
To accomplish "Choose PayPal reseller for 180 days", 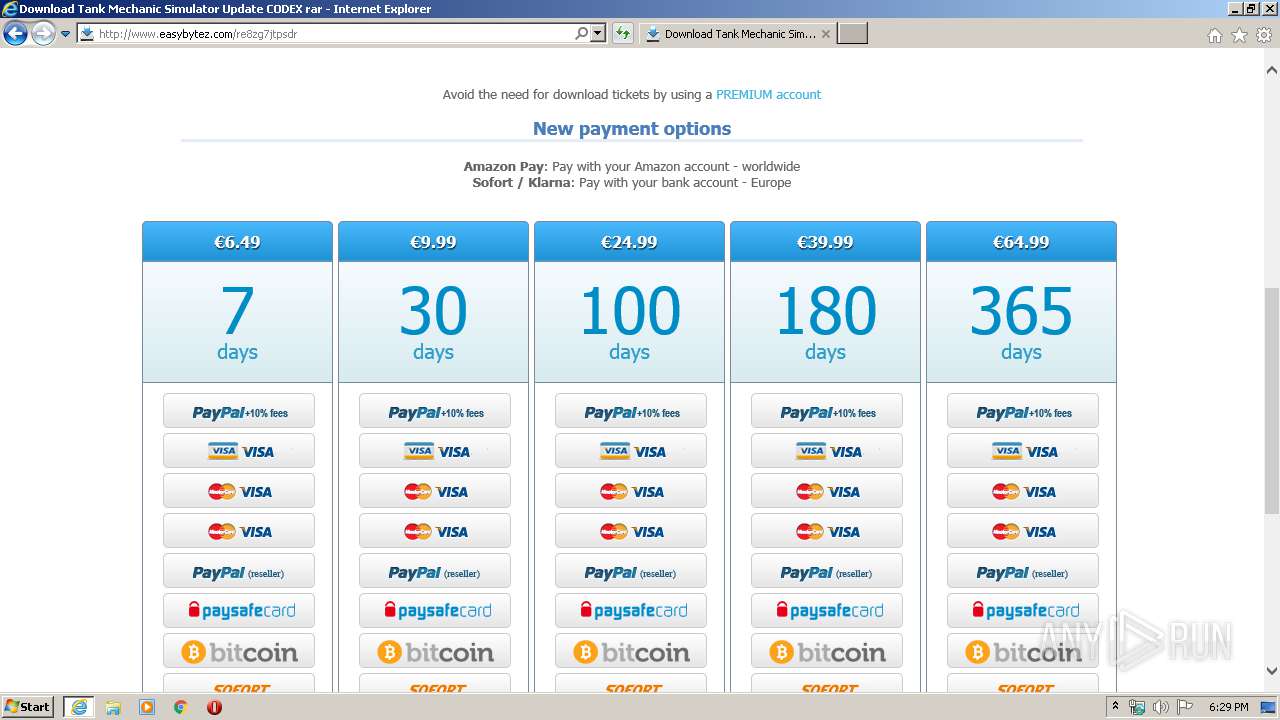I will [x=827, y=571].
